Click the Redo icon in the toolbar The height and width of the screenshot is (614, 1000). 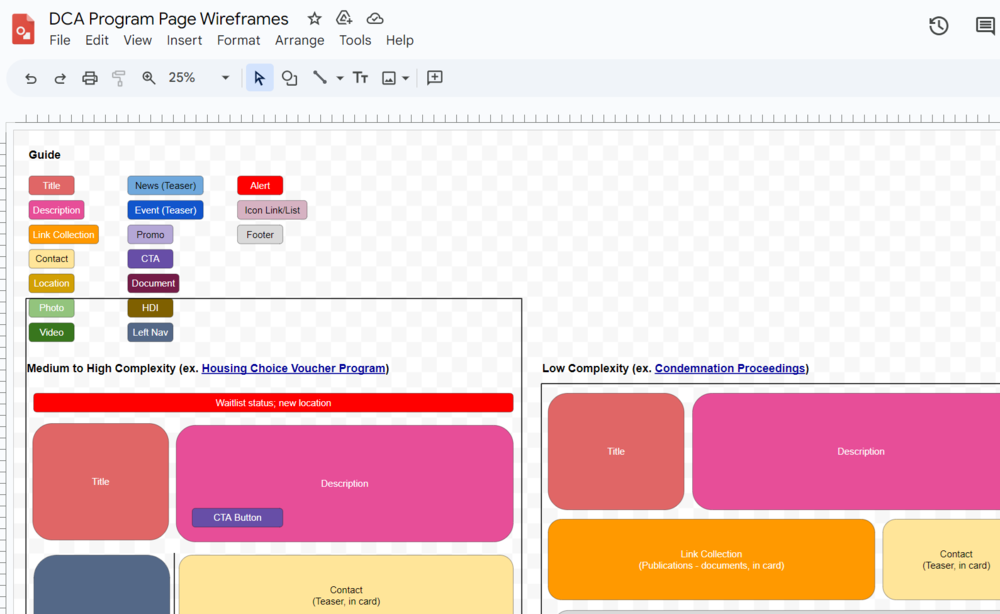click(59, 77)
